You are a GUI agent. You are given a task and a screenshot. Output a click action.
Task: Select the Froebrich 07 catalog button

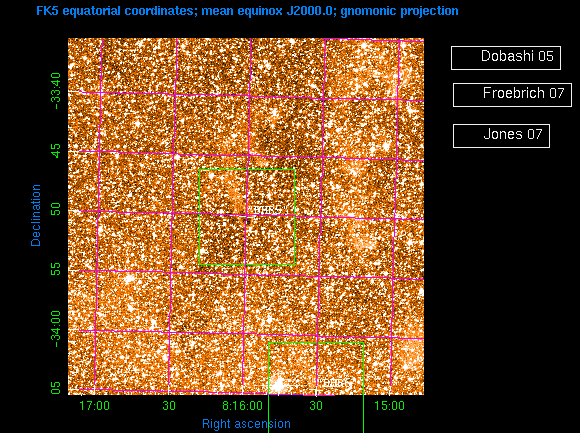[512, 95]
